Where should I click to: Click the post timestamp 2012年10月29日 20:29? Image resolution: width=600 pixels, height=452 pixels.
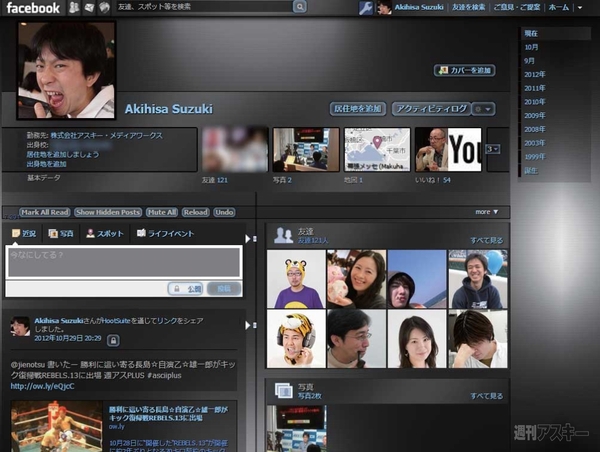point(68,338)
